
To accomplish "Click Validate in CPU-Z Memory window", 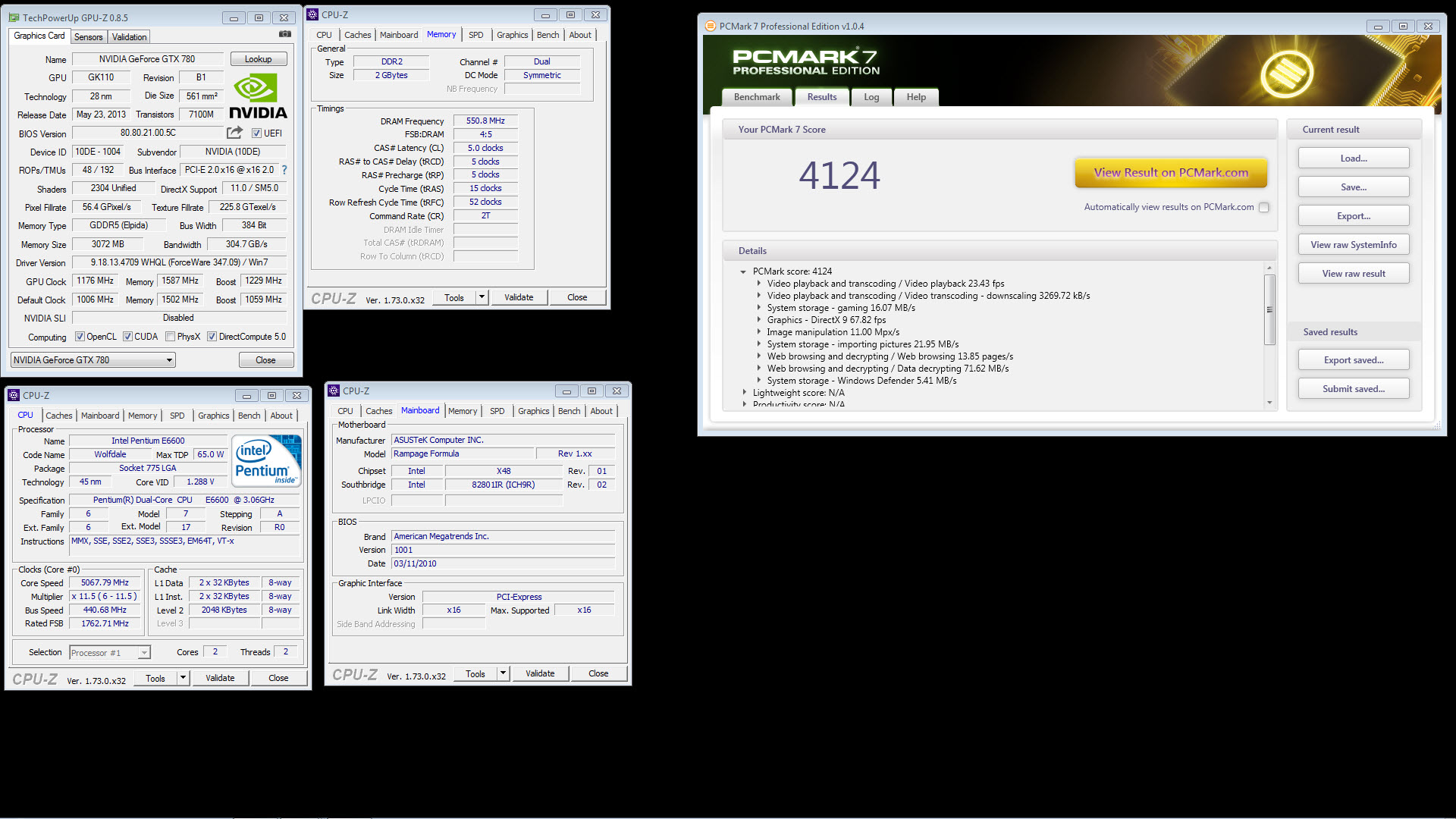I will point(519,297).
